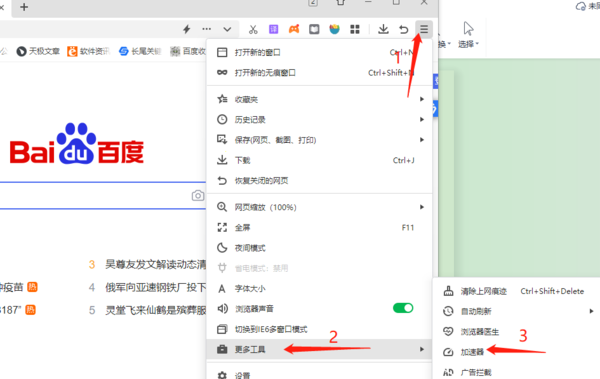Choose 字体大小 menu entry
600x379 pixels.
320,288
